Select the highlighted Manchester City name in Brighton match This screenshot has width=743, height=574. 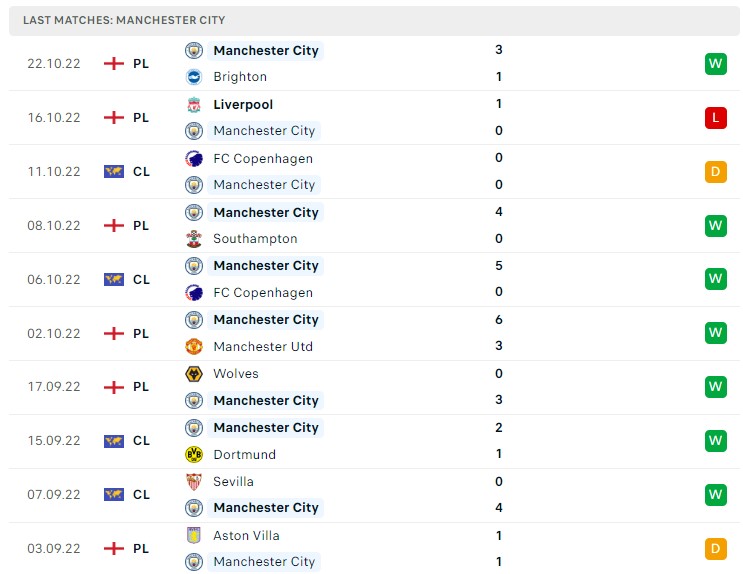point(265,51)
